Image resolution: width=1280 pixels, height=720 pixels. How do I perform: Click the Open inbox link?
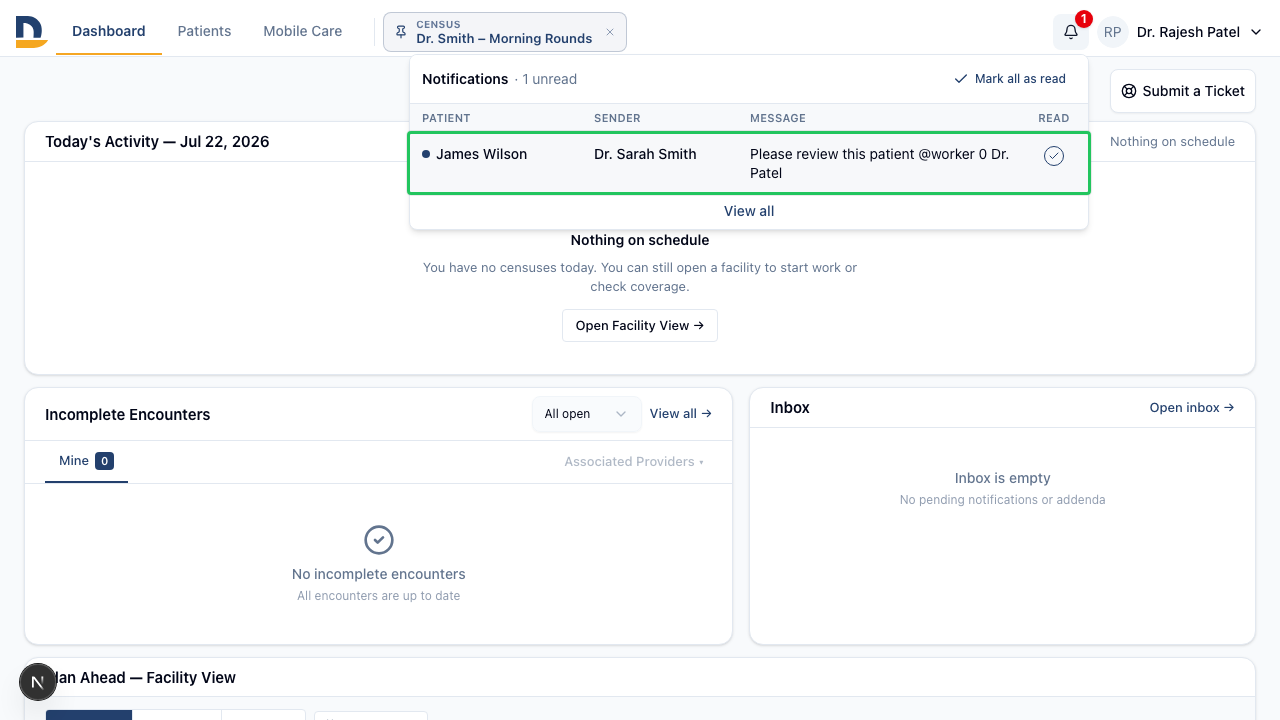tap(1192, 408)
